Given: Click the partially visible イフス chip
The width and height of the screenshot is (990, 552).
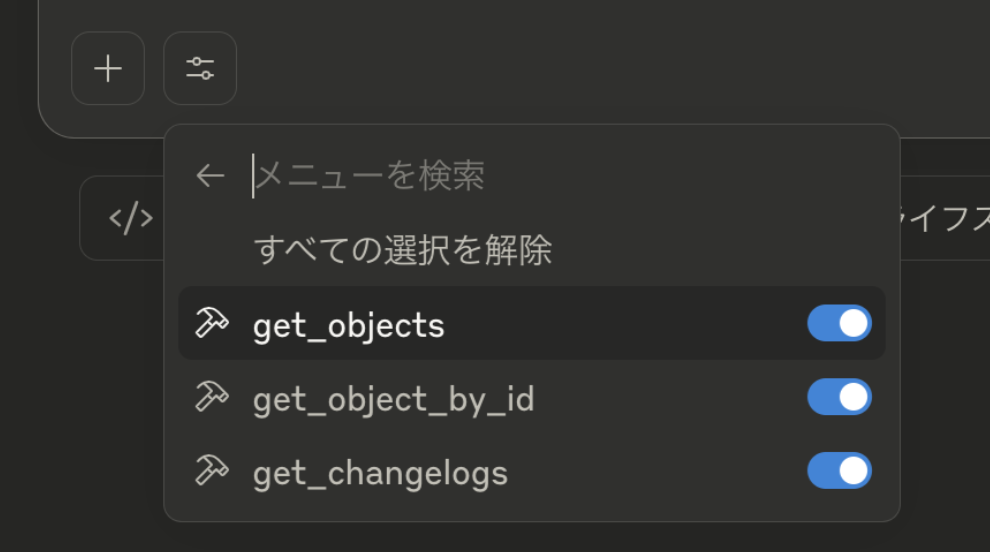Looking at the screenshot, I should pyautogui.click(x=945, y=219).
